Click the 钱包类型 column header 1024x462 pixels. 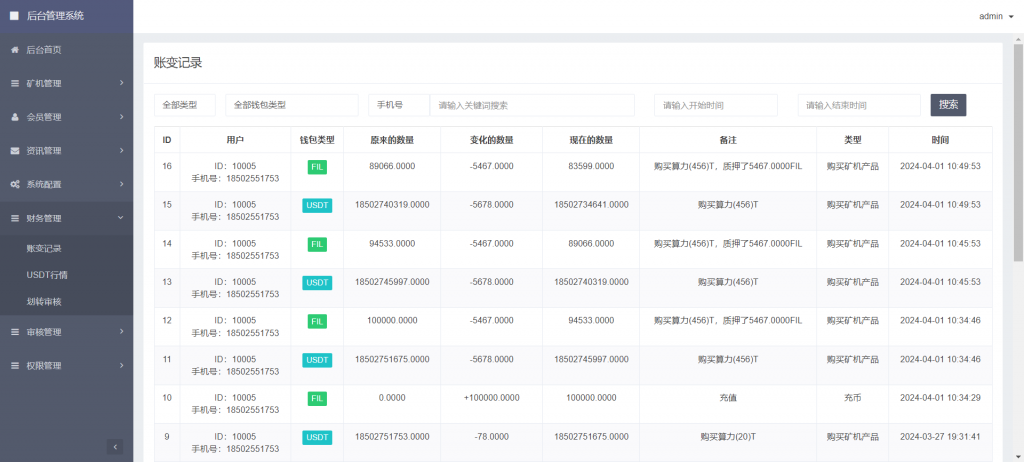[317, 140]
